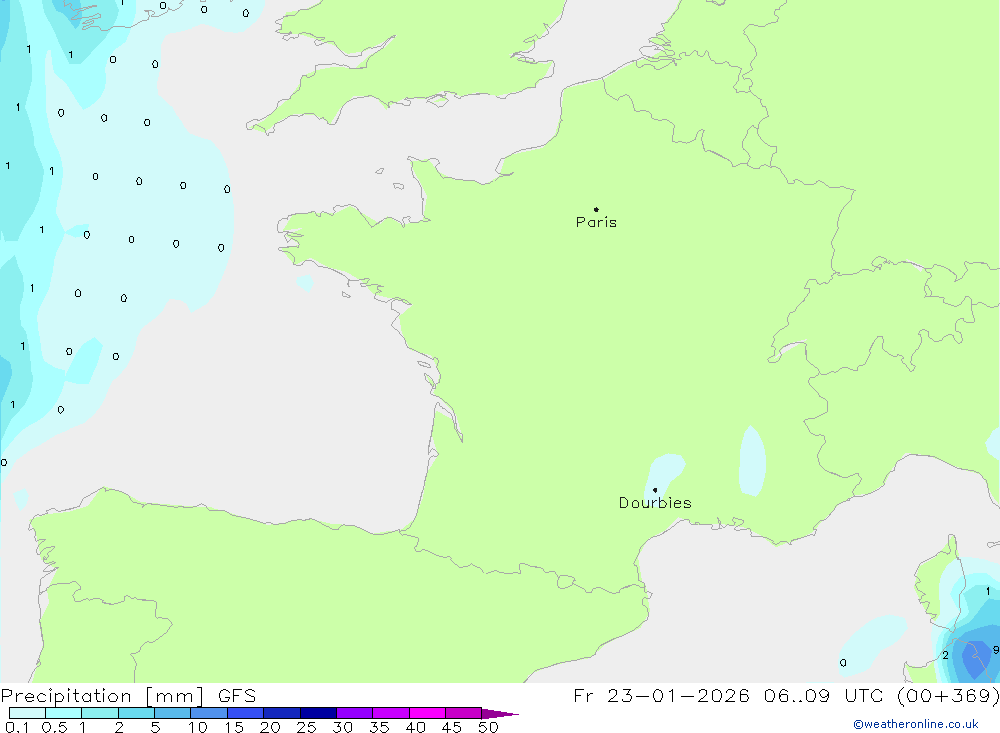The width and height of the screenshot is (1000, 733).
Task: Pick the 25–30 mm navy legend swatch
Action: coord(318,713)
